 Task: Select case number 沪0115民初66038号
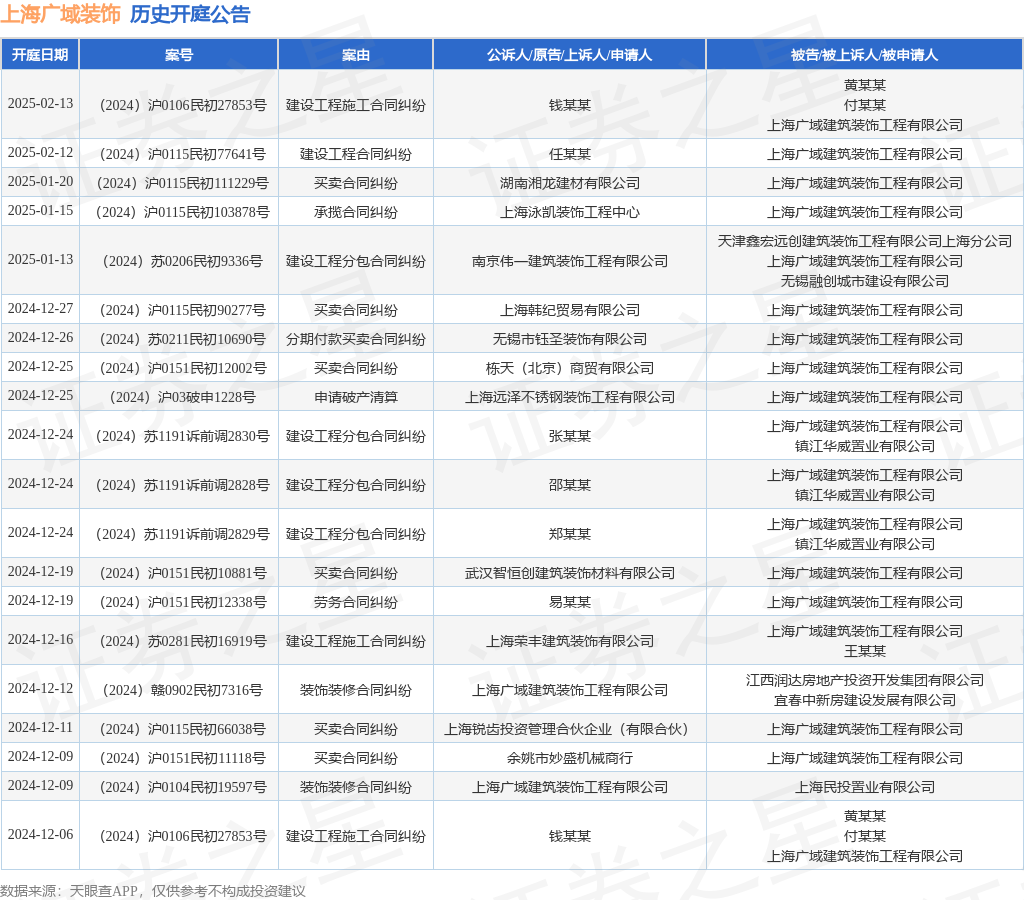pos(183,730)
